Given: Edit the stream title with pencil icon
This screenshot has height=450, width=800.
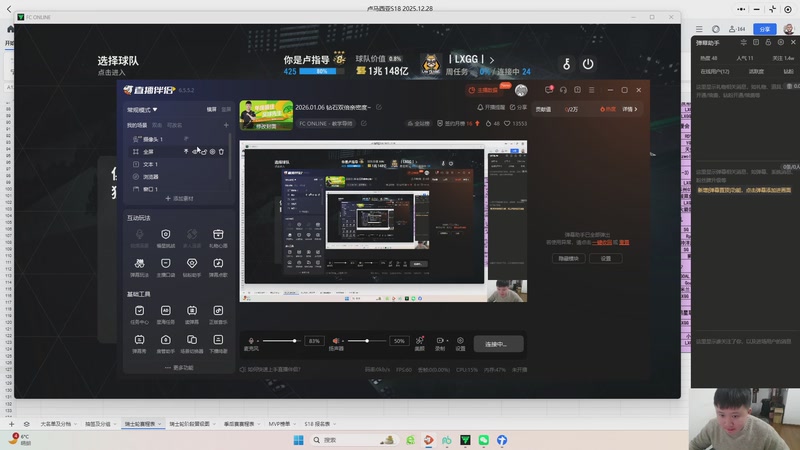Looking at the screenshot, I should 379,107.
